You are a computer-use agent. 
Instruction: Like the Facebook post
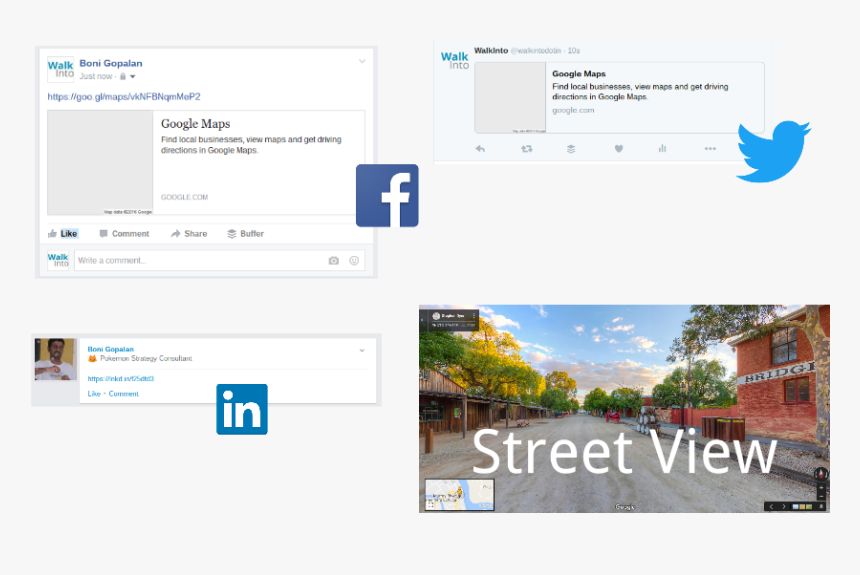pyautogui.click(x=63, y=234)
